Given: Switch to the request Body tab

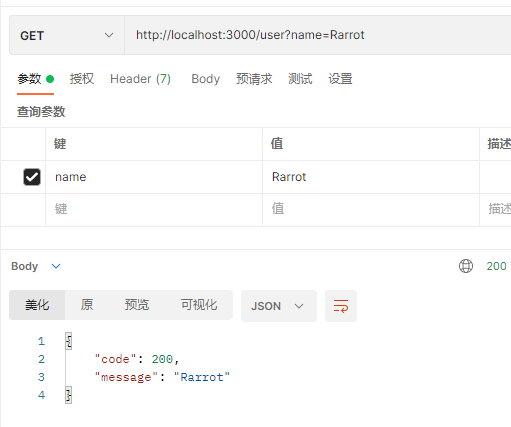Looking at the screenshot, I should pyautogui.click(x=206, y=79).
